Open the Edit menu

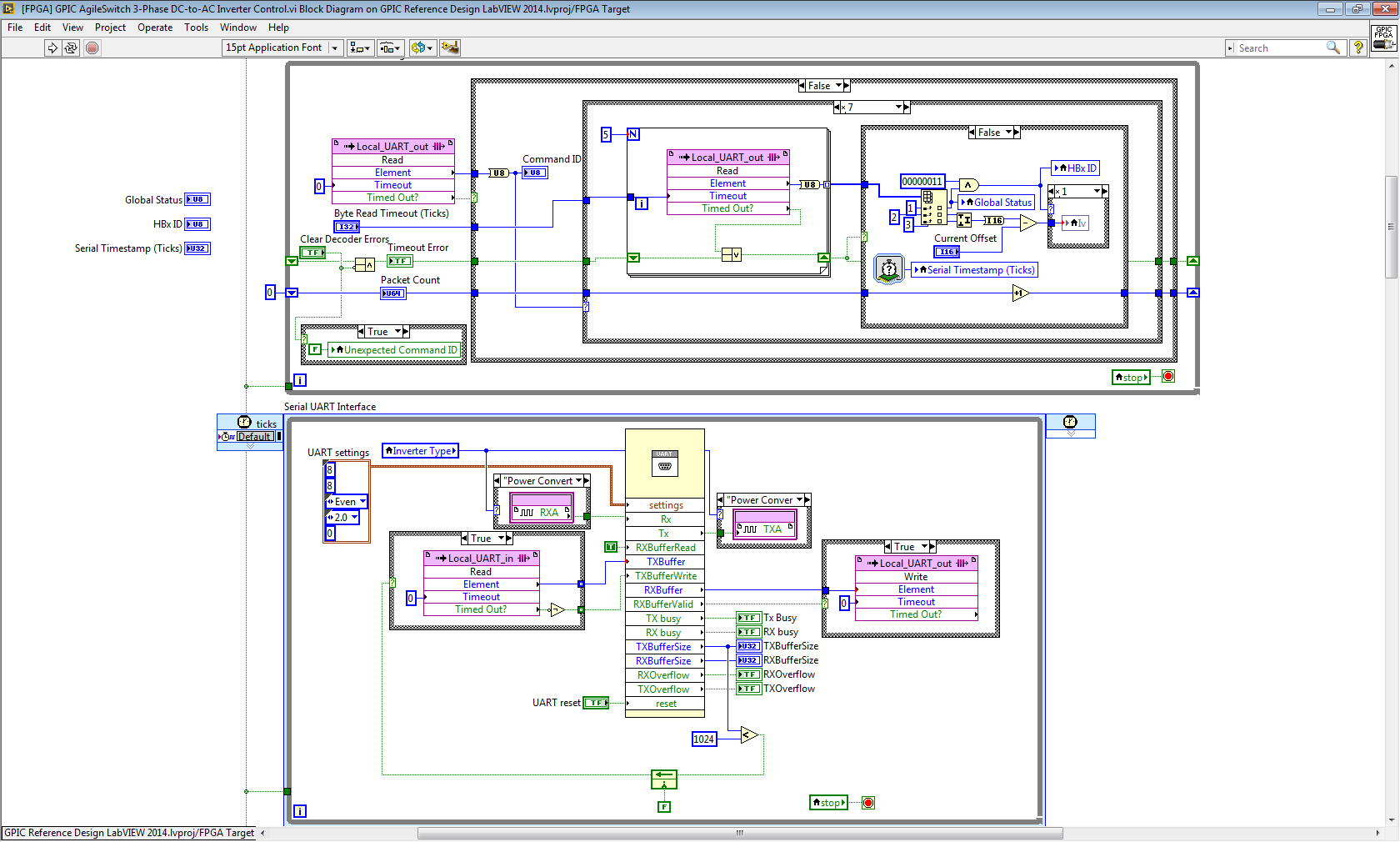[x=42, y=28]
